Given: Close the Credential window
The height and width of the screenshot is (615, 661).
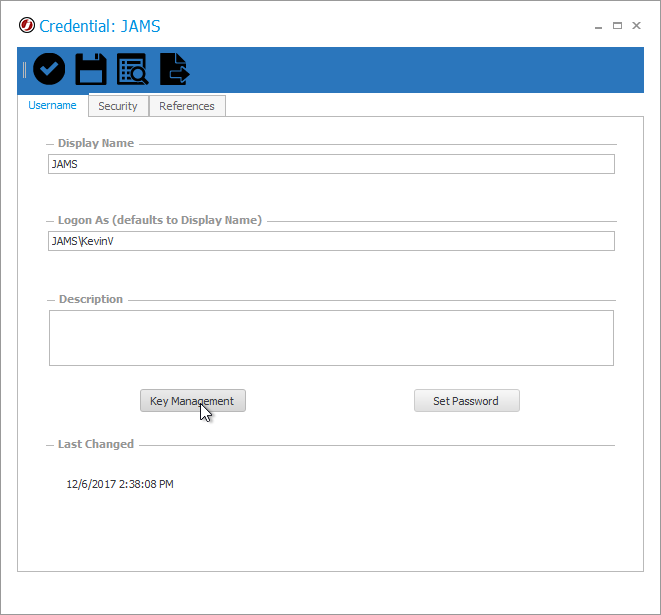Looking at the screenshot, I should (x=637, y=26).
